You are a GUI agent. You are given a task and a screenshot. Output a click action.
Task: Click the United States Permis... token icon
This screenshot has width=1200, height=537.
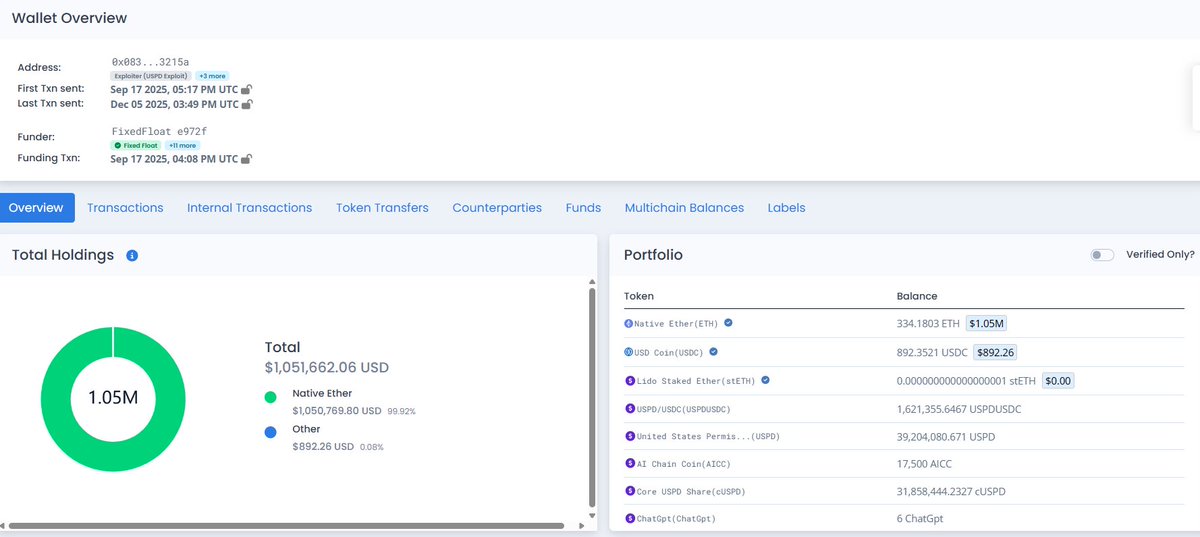[x=629, y=436]
